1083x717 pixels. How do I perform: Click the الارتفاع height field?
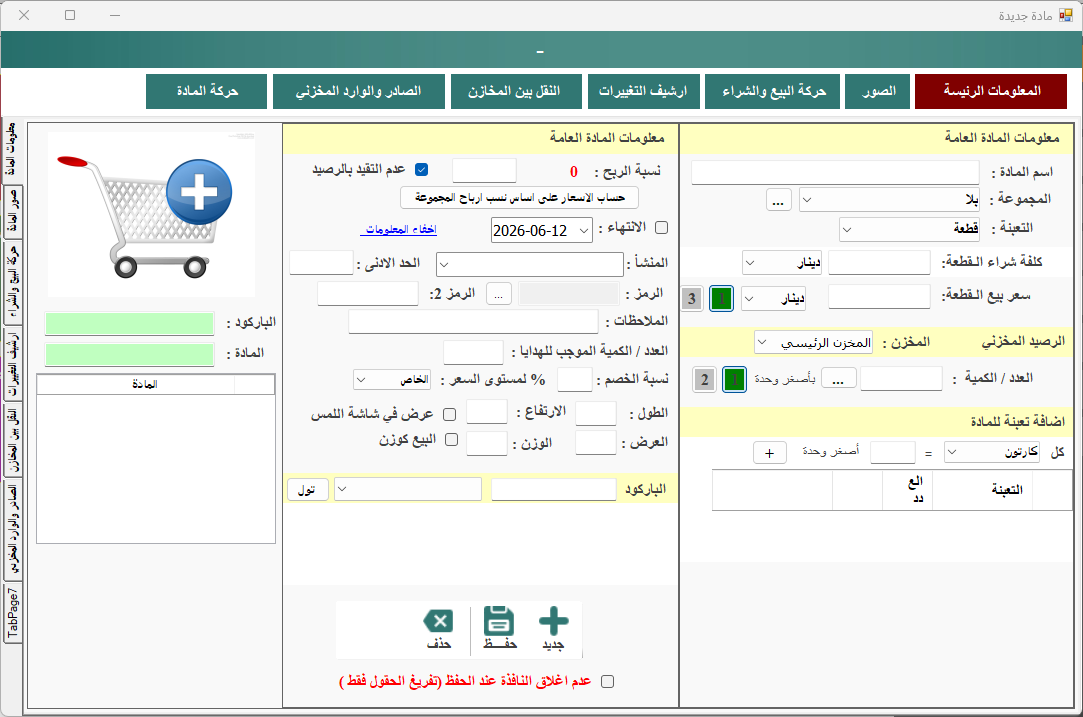tap(487, 412)
